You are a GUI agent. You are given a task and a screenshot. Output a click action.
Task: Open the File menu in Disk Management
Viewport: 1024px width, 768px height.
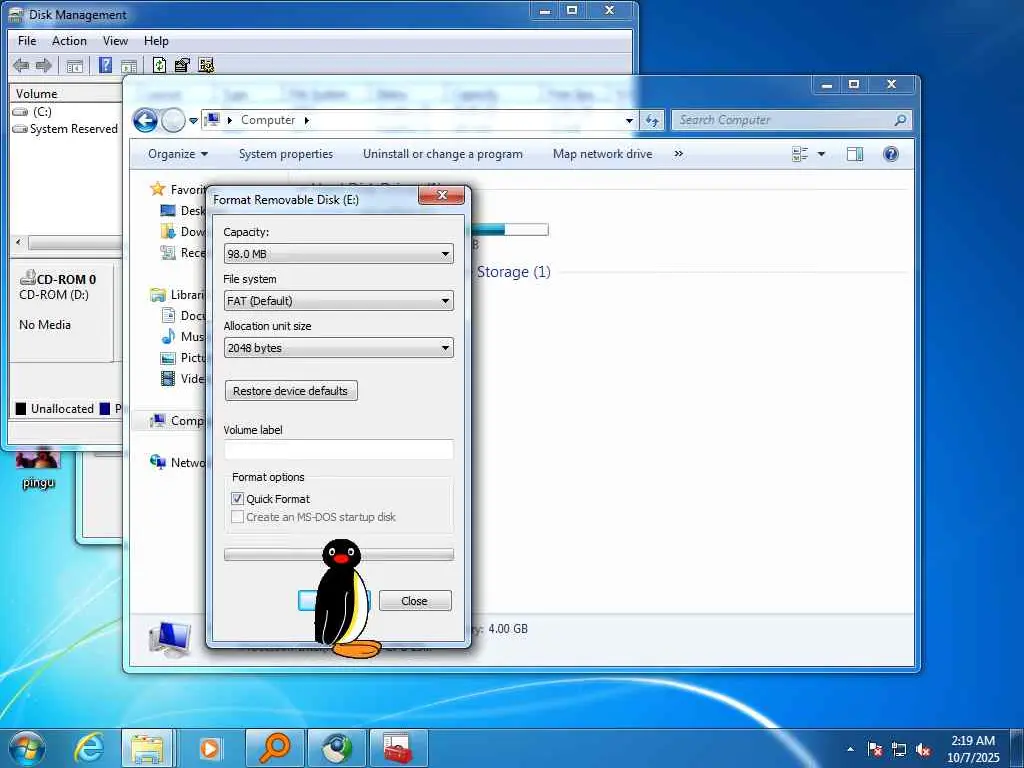[27, 41]
